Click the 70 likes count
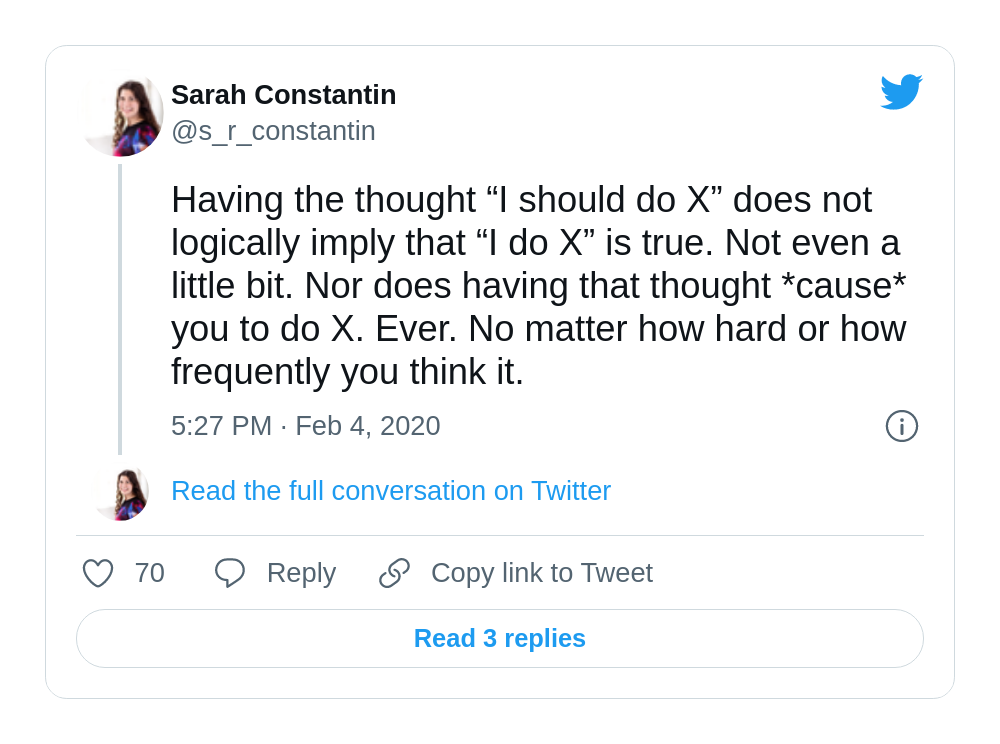 tap(150, 573)
